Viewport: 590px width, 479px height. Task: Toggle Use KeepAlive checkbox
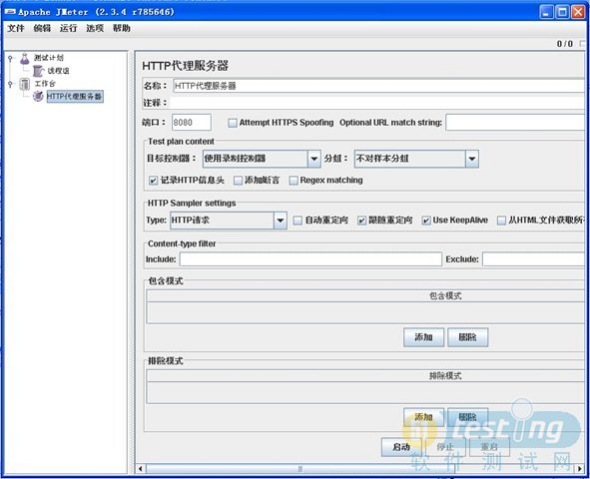[x=426, y=220]
